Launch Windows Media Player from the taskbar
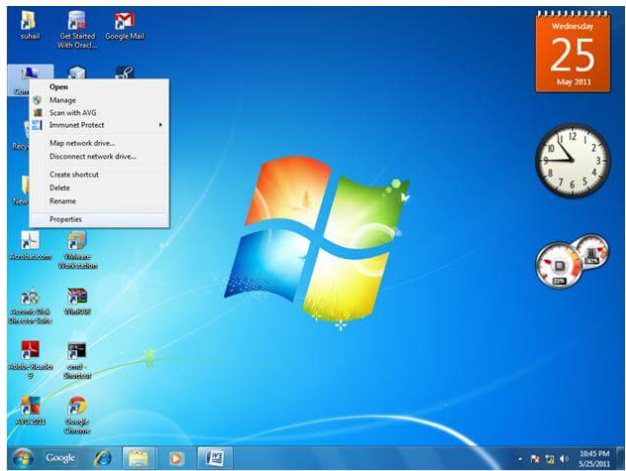 click(175, 458)
